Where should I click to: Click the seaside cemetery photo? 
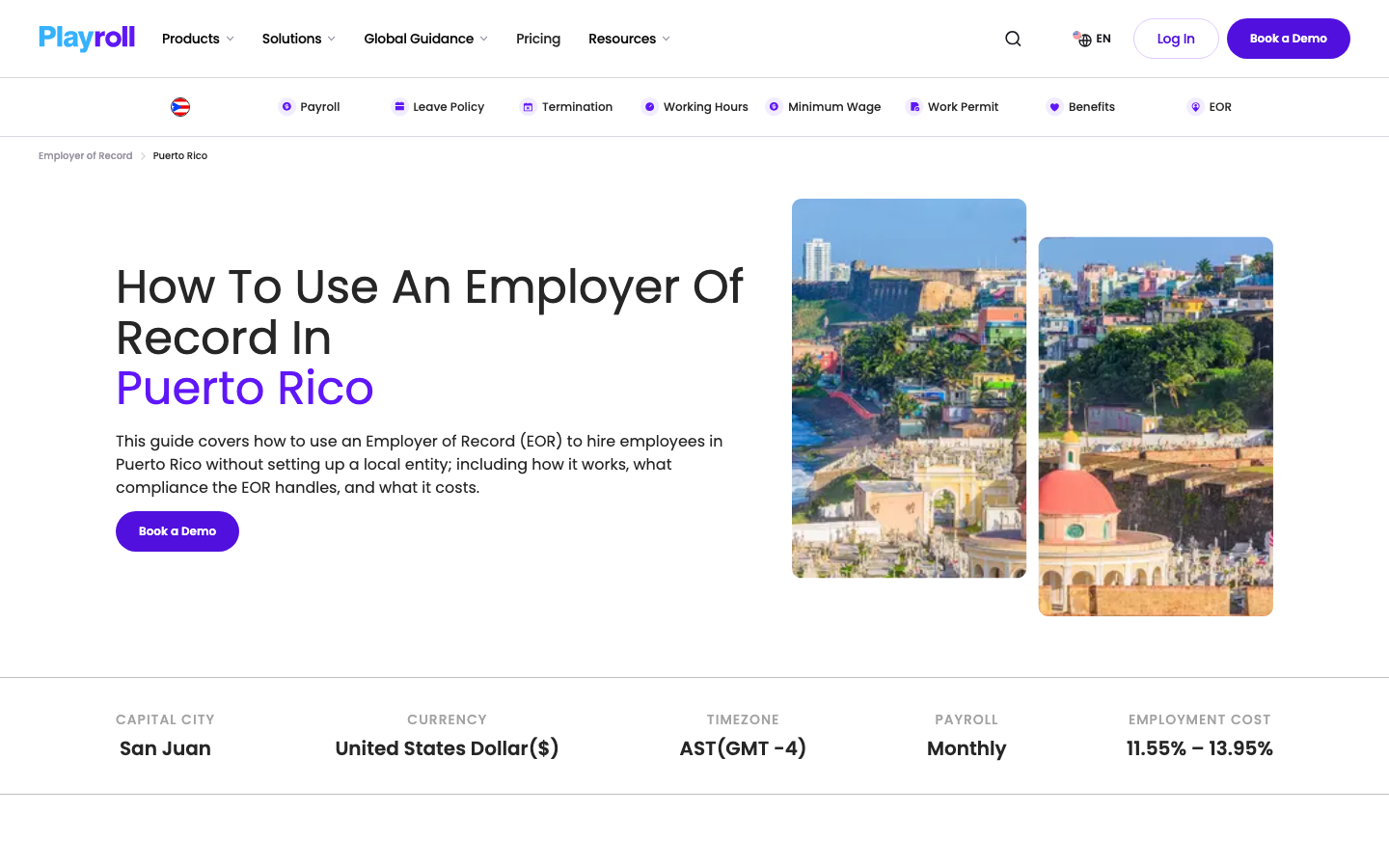pos(909,388)
